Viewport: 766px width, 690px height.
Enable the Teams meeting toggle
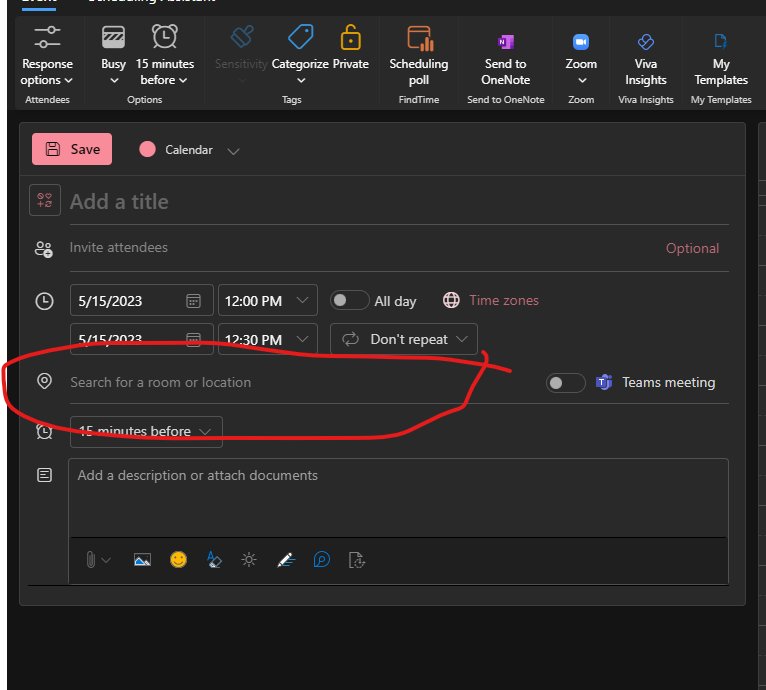pos(565,383)
